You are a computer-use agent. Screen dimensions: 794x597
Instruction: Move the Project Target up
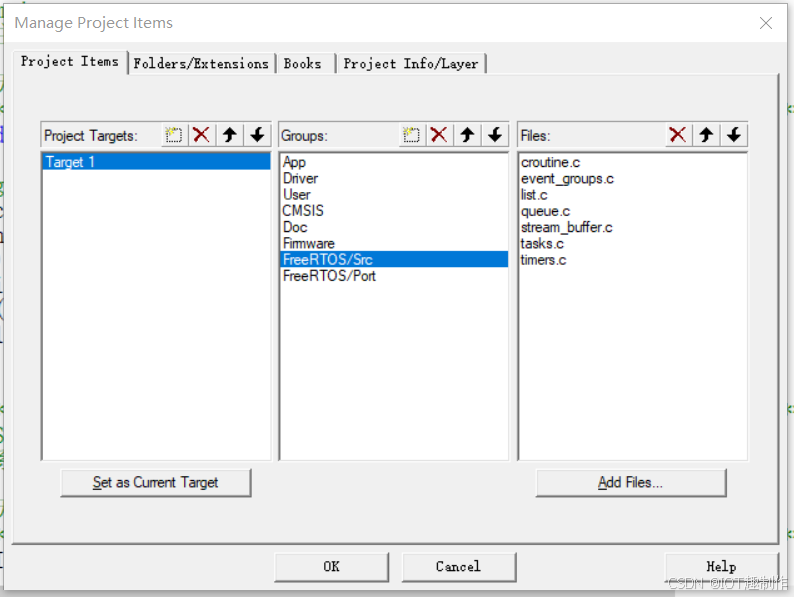point(230,135)
